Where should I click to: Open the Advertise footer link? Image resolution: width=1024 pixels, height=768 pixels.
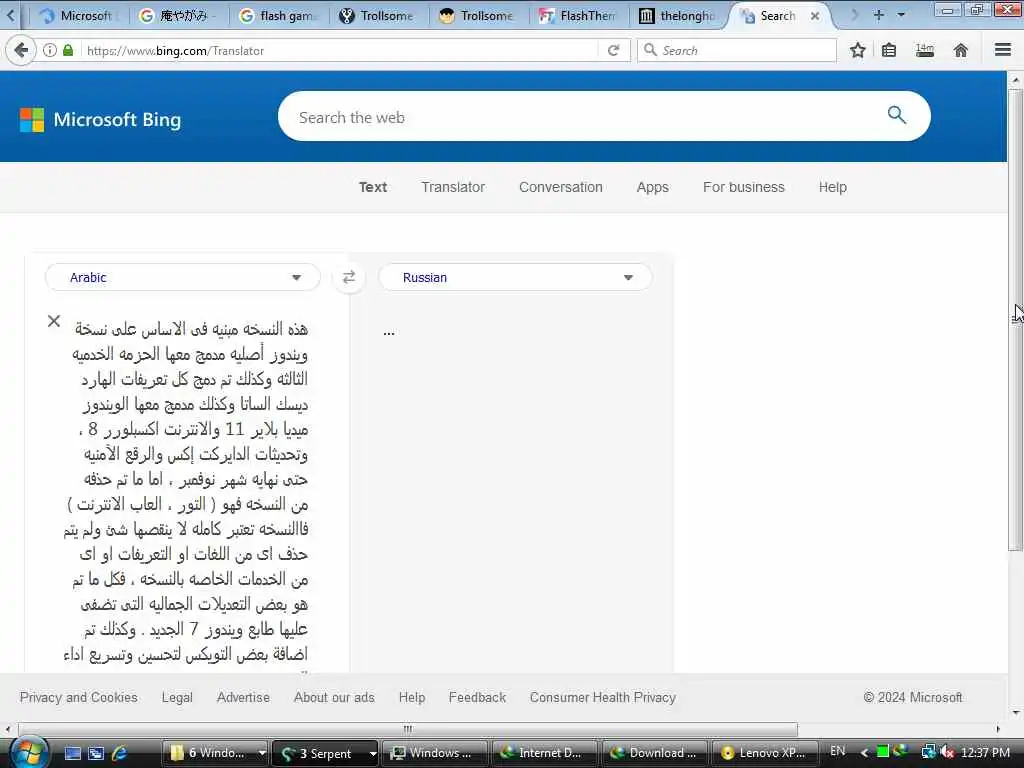pos(243,697)
